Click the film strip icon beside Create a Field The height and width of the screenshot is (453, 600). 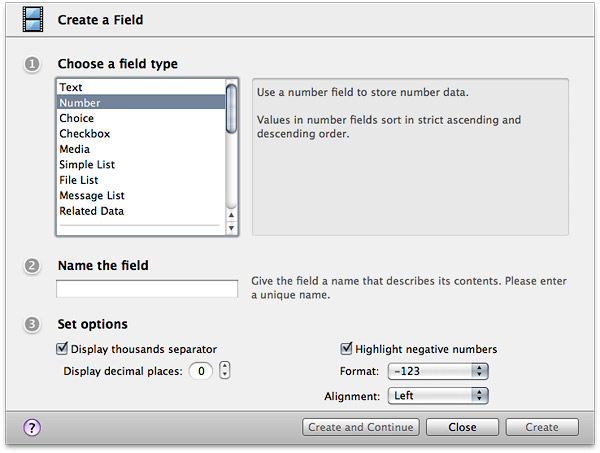(x=33, y=20)
